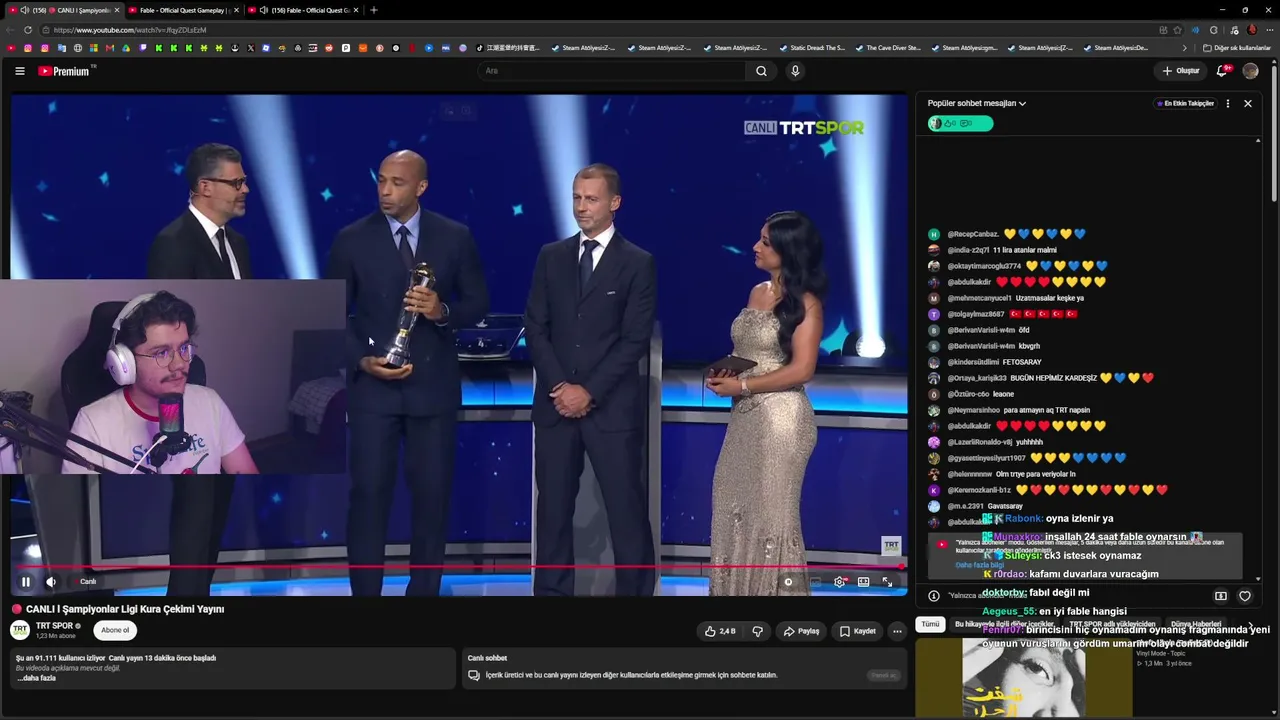
Task: Click the heart reaction under chat
Action: pos(1245,596)
